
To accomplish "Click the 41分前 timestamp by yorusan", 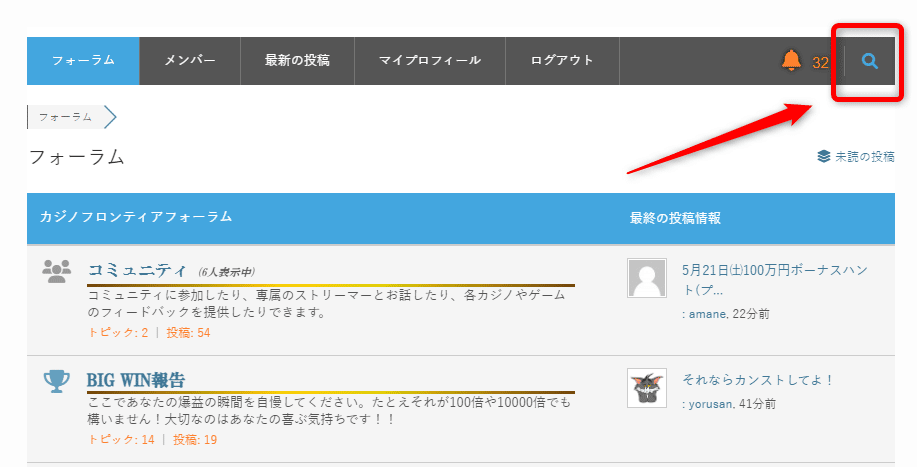I will click(757, 404).
